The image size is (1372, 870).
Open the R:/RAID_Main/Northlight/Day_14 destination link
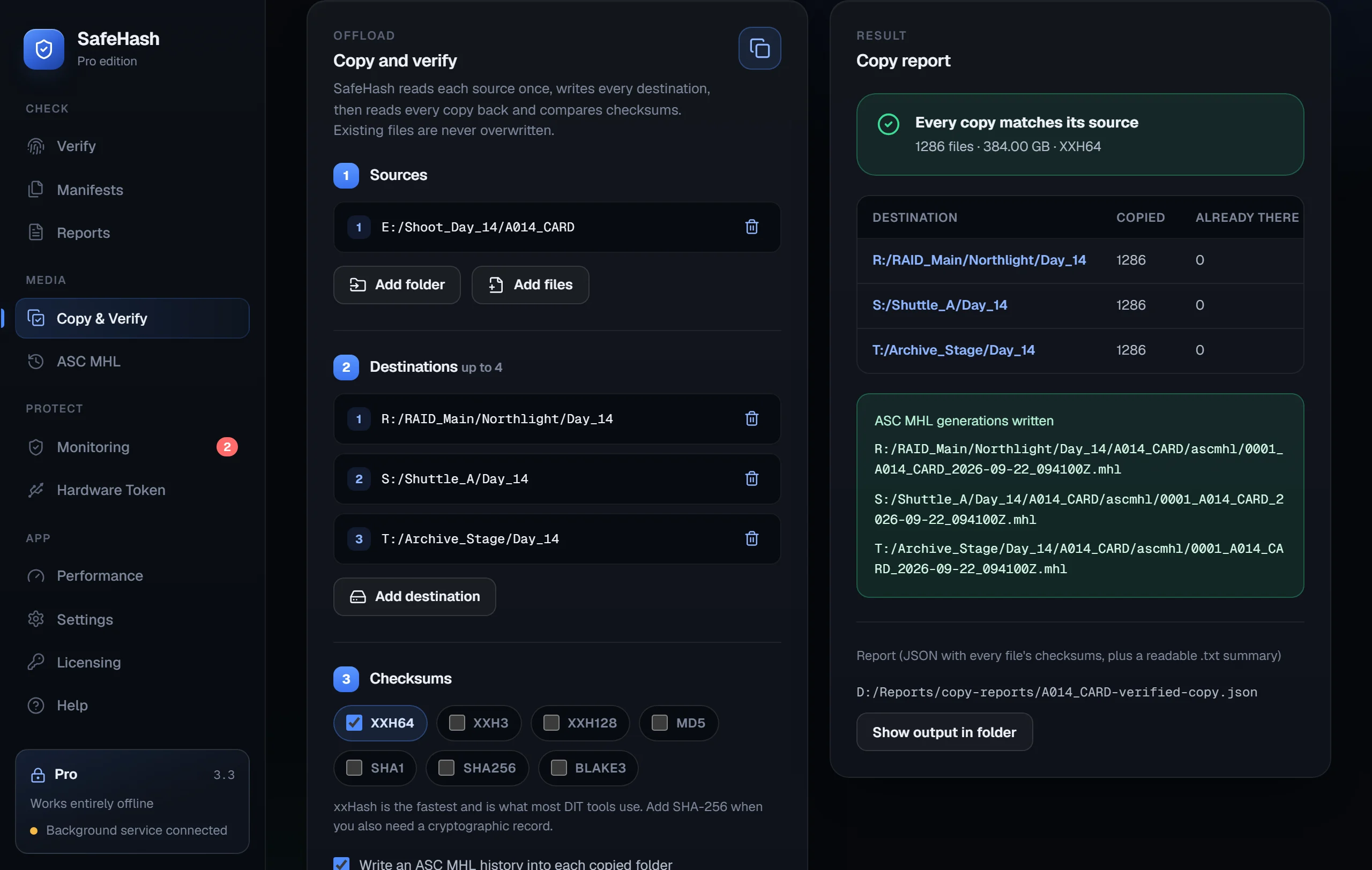(979, 260)
